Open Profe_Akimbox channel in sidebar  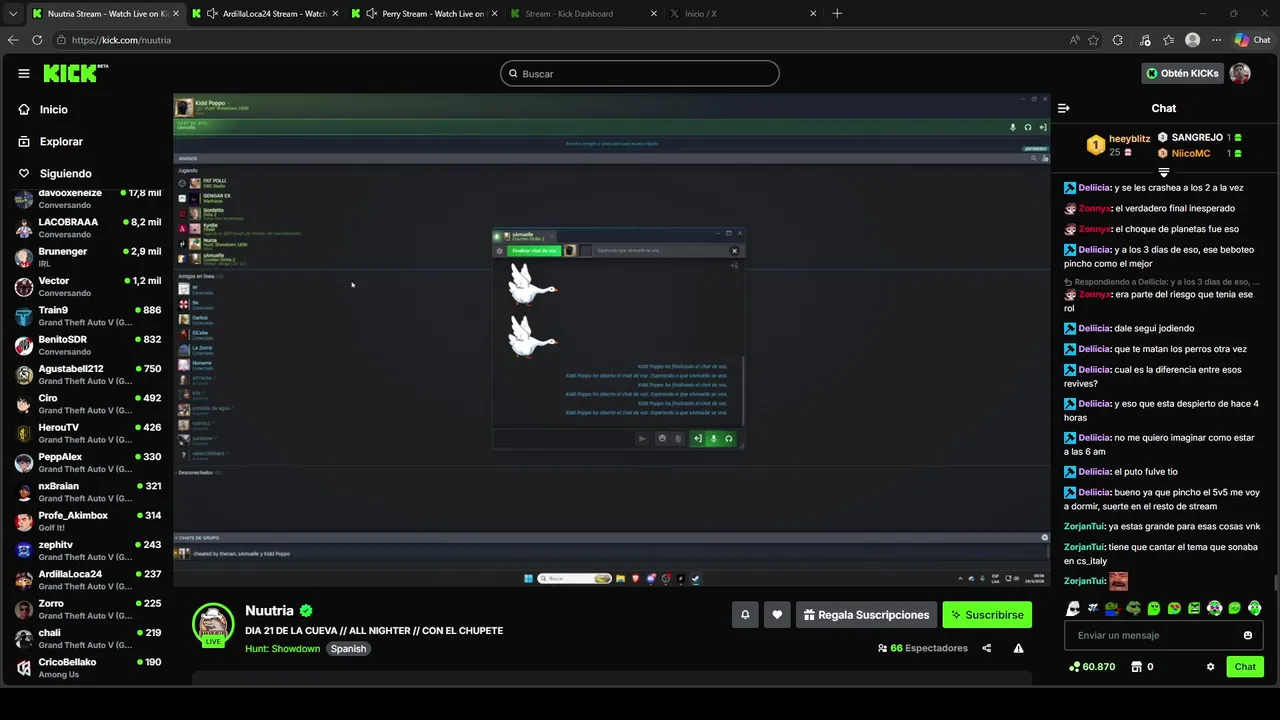88,521
